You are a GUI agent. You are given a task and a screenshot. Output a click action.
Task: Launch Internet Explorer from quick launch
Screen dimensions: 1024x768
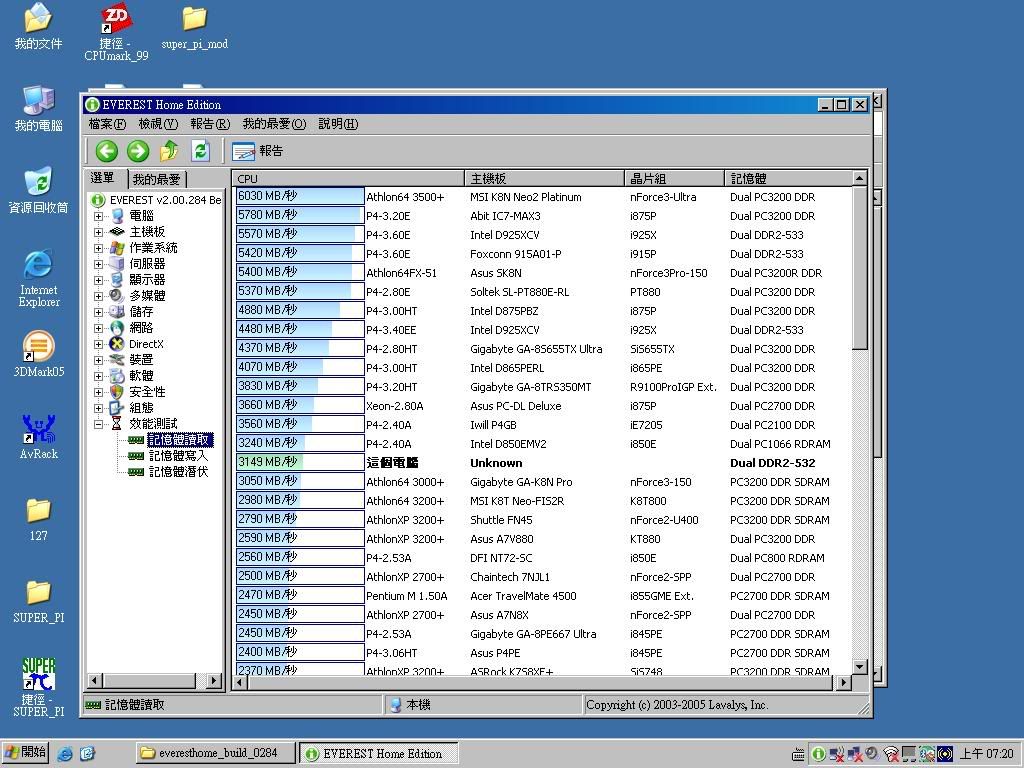point(65,754)
